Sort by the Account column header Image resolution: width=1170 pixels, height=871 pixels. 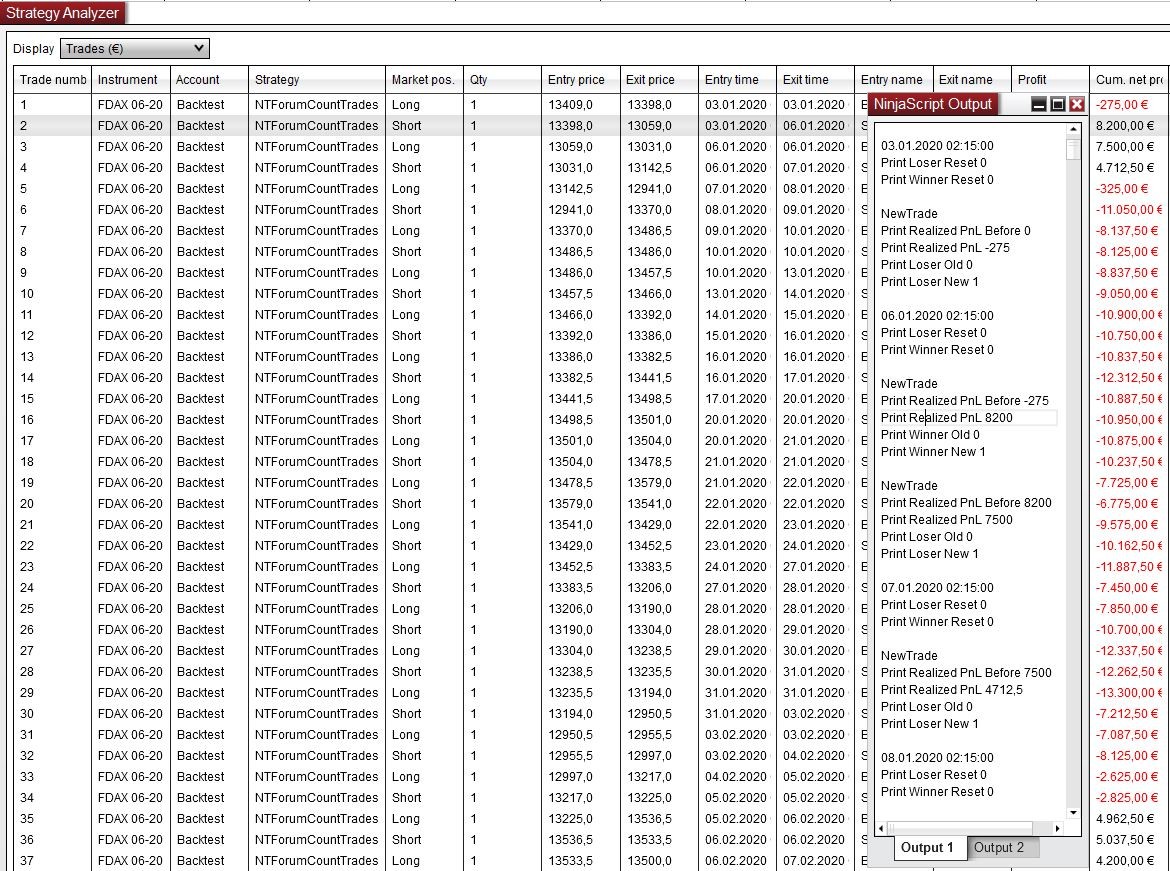(209, 80)
